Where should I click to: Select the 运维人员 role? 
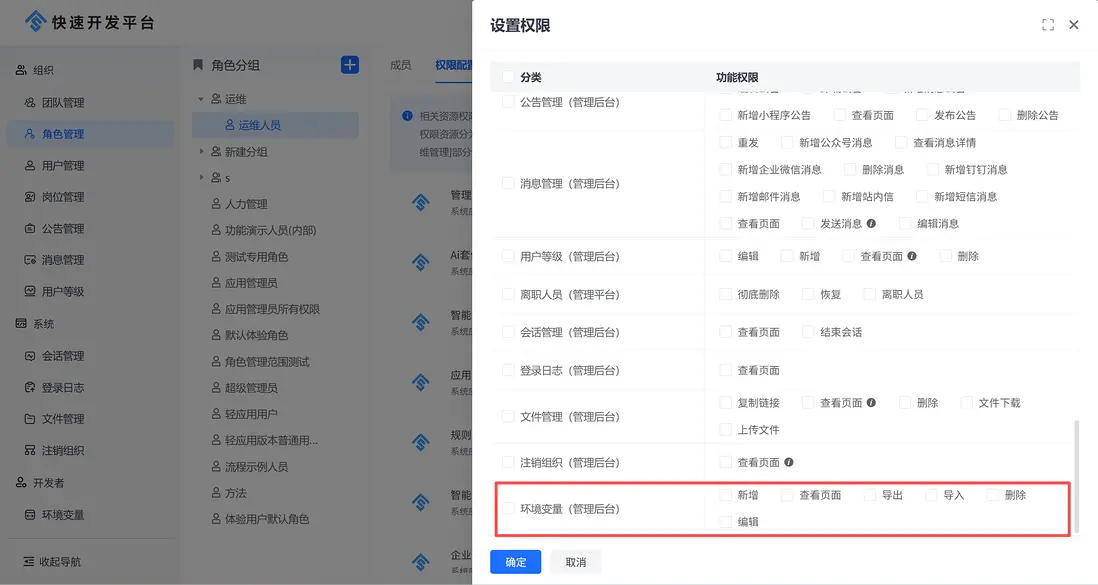pyautogui.click(x=275, y=125)
